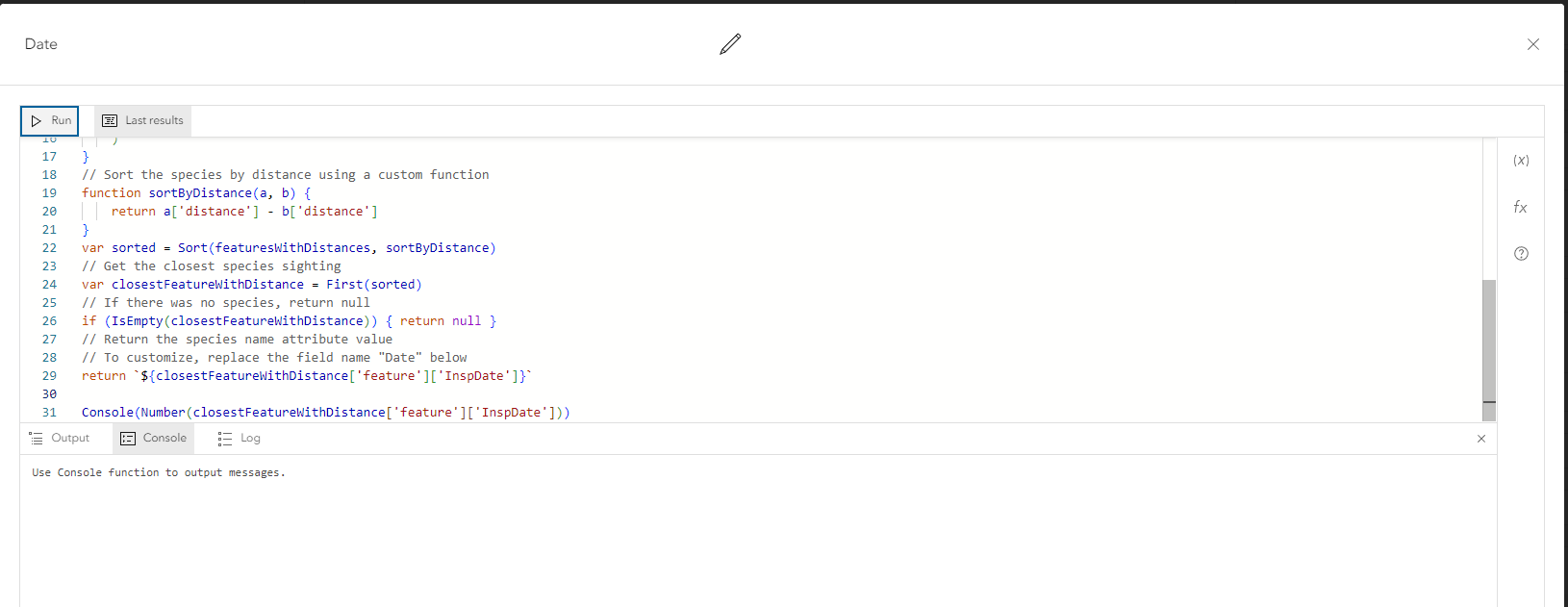
Task: Open the functions reference via fx icon
Action: point(1520,206)
